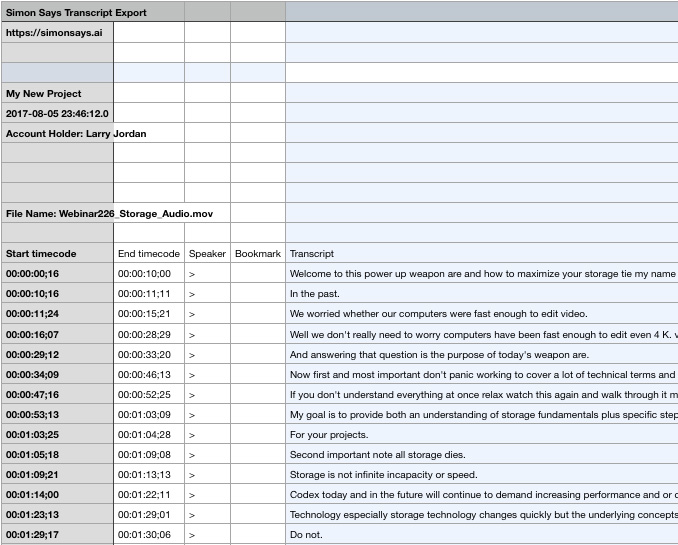Select bookmark cell in row 00:01:14;00
The image size is (678, 545).
pos(258,494)
